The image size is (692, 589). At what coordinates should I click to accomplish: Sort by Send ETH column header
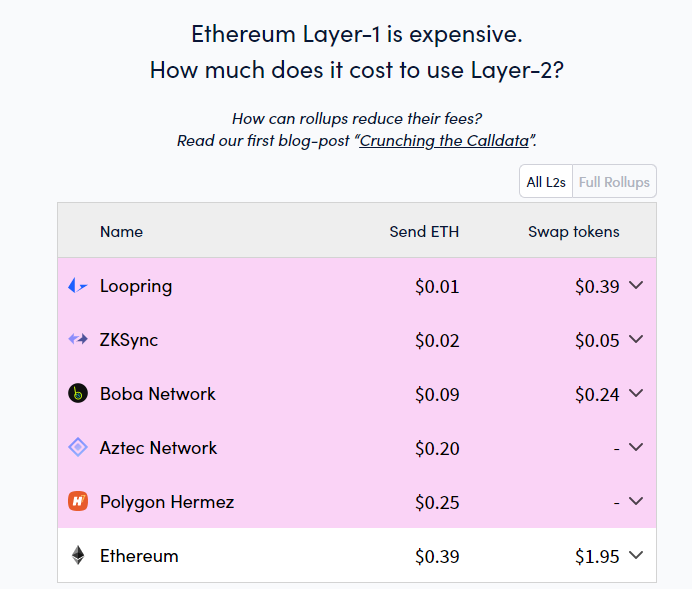coord(424,232)
